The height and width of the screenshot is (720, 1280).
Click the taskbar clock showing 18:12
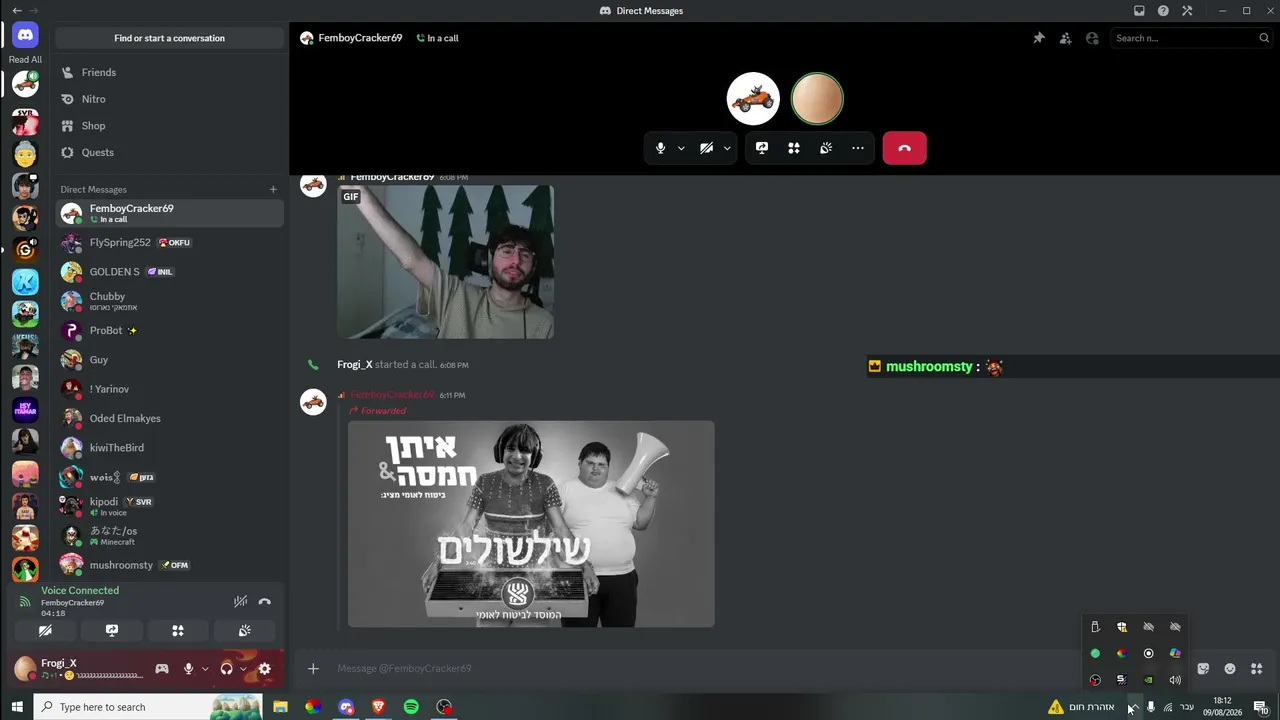pyautogui.click(x=1221, y=707)
